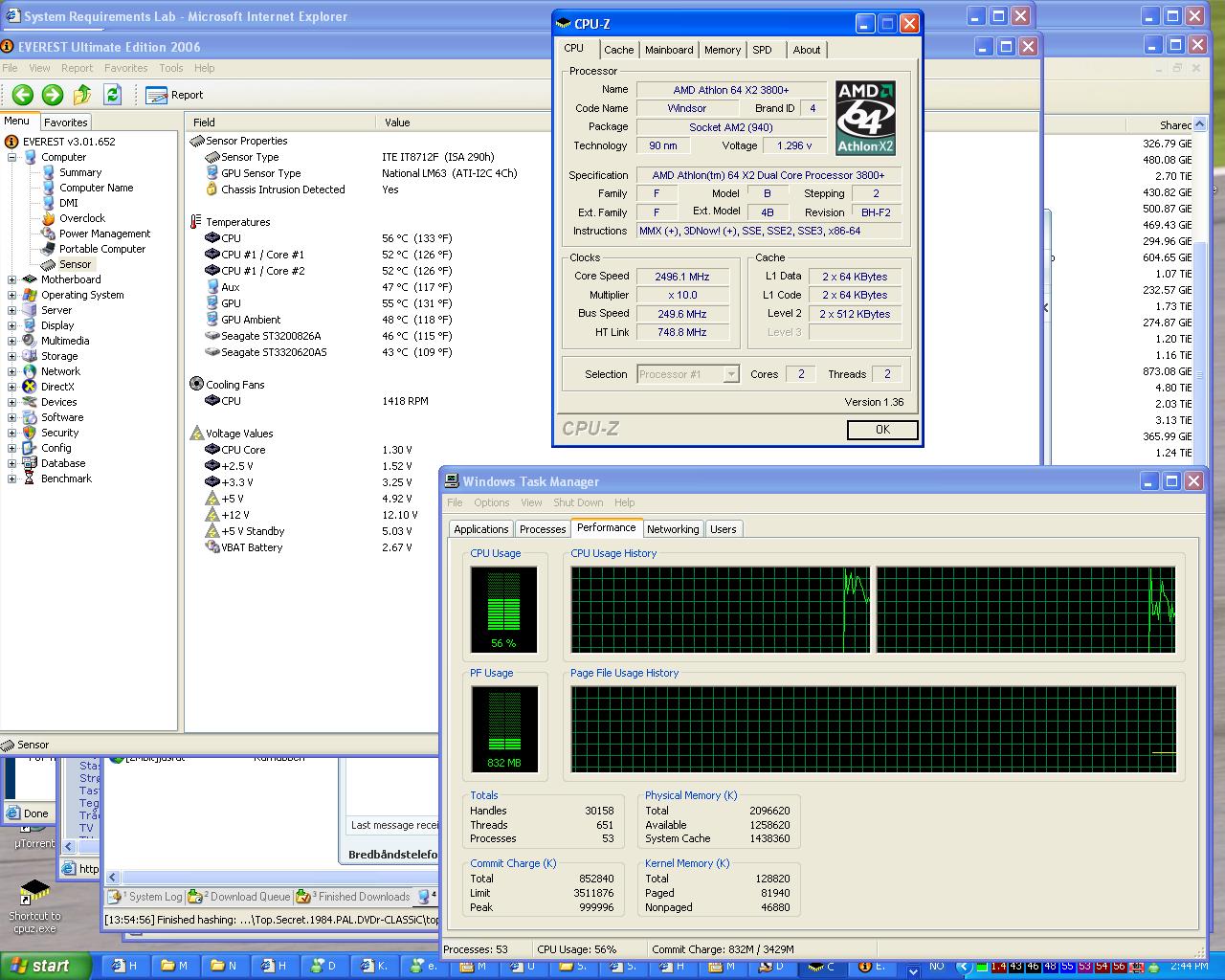Image resolution: width=1225 pixels, height=980 pixels.
Task: Switch to the Networking tab in Task Manager
Action: pyautogui.click(x=673, y=529)
